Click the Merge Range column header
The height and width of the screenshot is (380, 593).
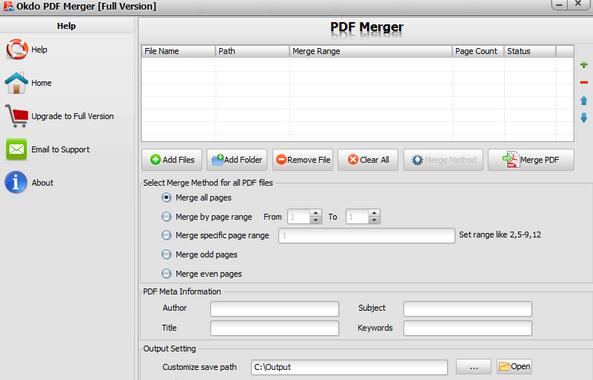pyautogui.click(x=371, y=51)
